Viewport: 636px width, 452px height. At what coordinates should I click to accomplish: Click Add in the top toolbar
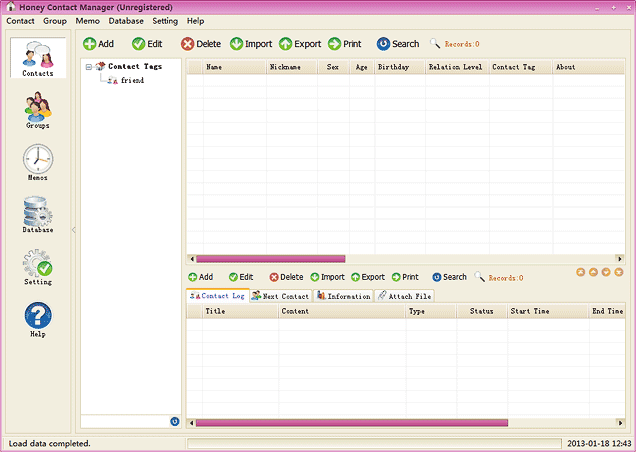pos(99,44)
